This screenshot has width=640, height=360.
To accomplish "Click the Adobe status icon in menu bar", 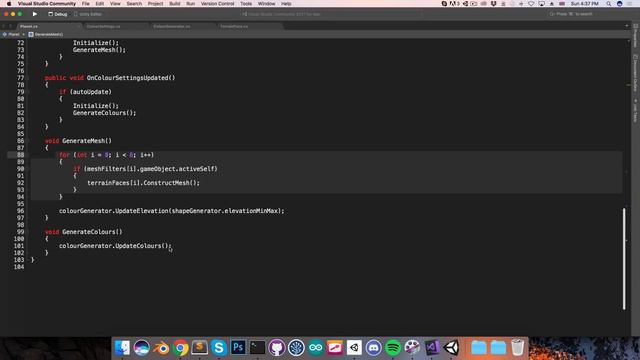I will coord(454,4).
